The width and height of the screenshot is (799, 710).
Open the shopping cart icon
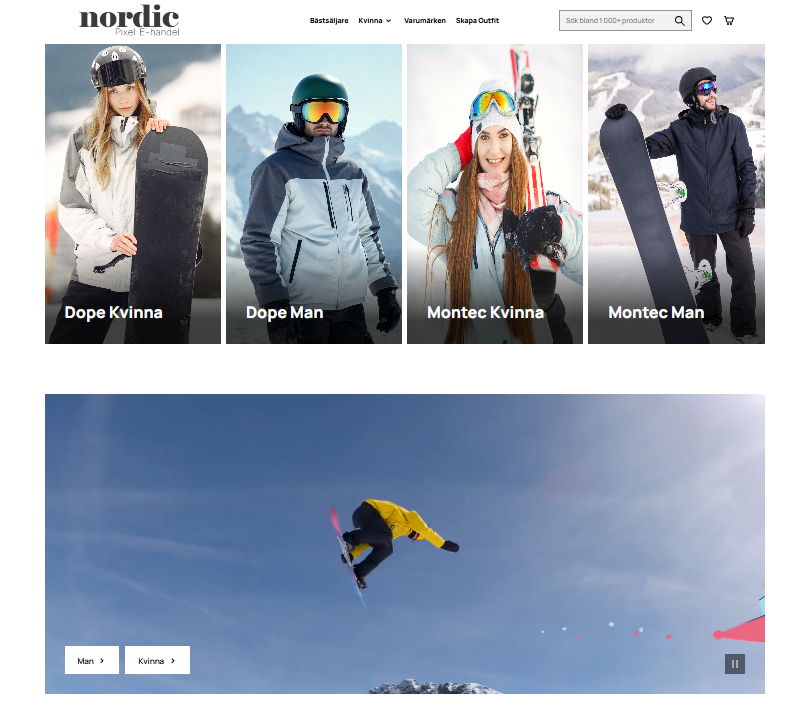(x=729, y=21)
